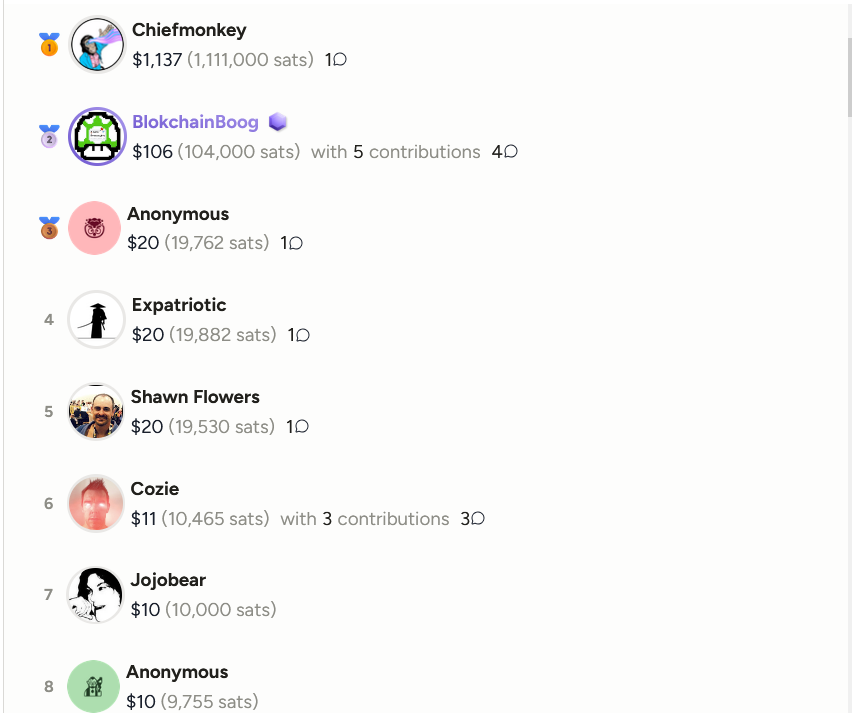This screenshot has height=713, width=852.
Task: Open the pink Anonymous owl avatar
Action: (95, 228)
